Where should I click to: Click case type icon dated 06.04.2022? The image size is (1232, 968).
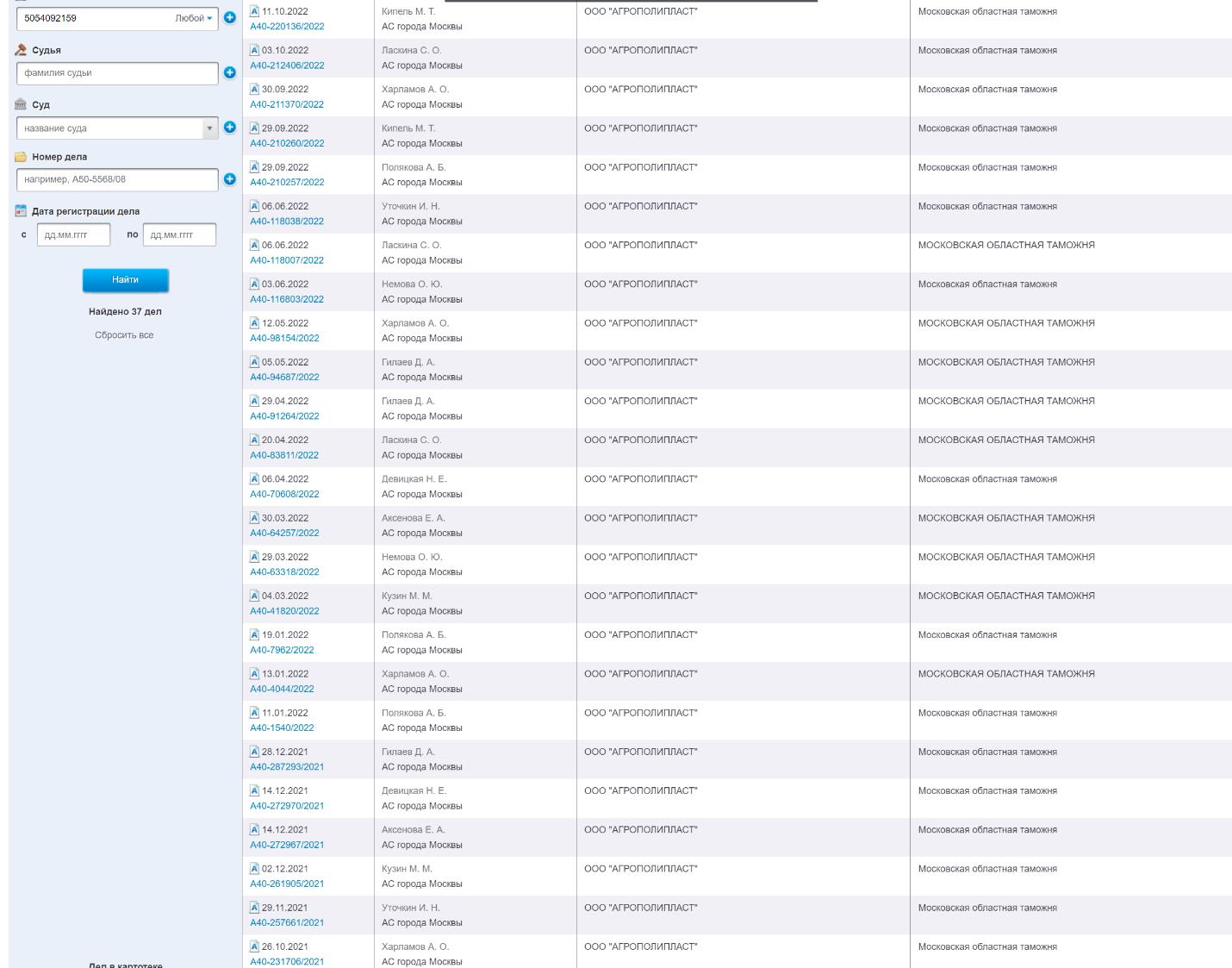(x=254, y=478)
